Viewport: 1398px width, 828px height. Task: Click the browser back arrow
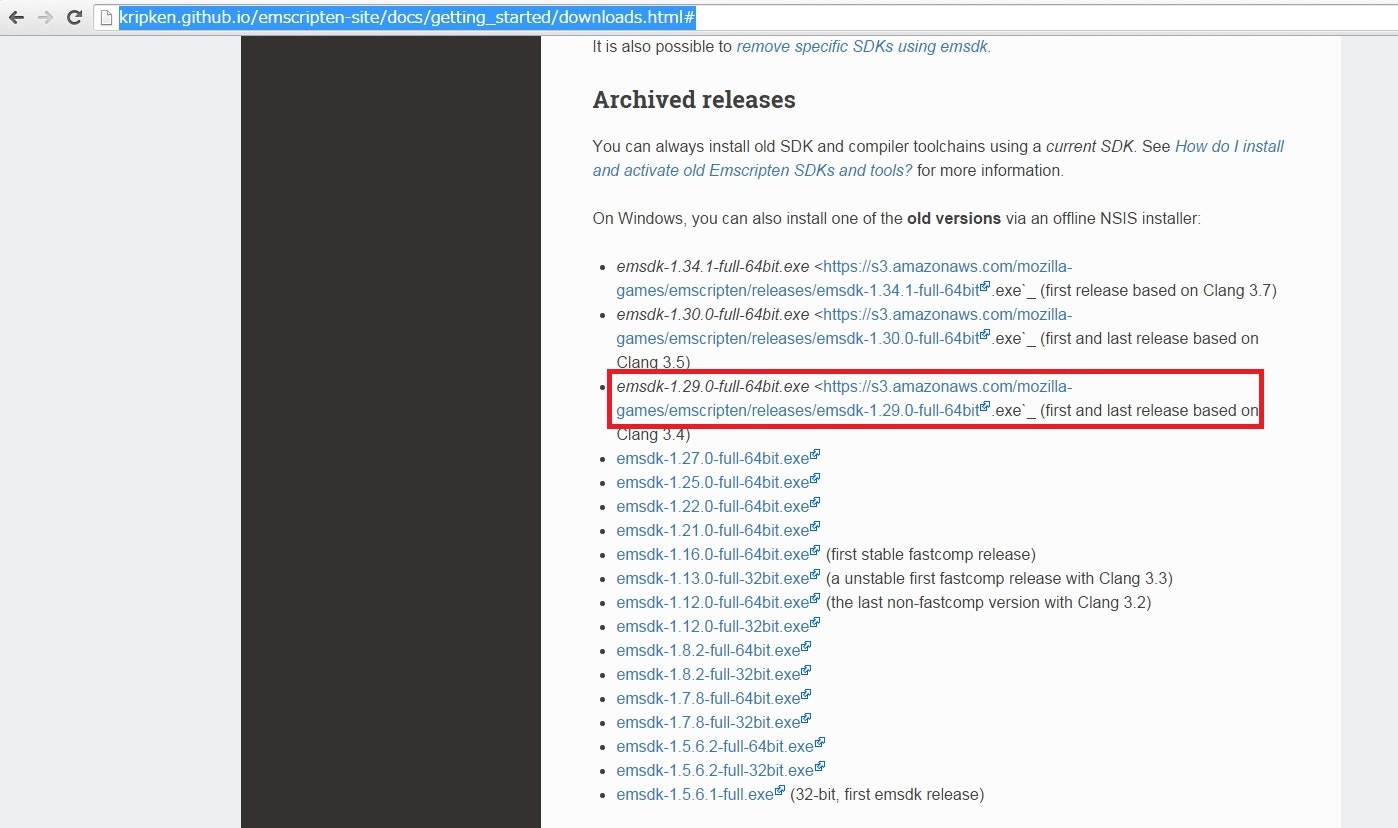(16, 17)
